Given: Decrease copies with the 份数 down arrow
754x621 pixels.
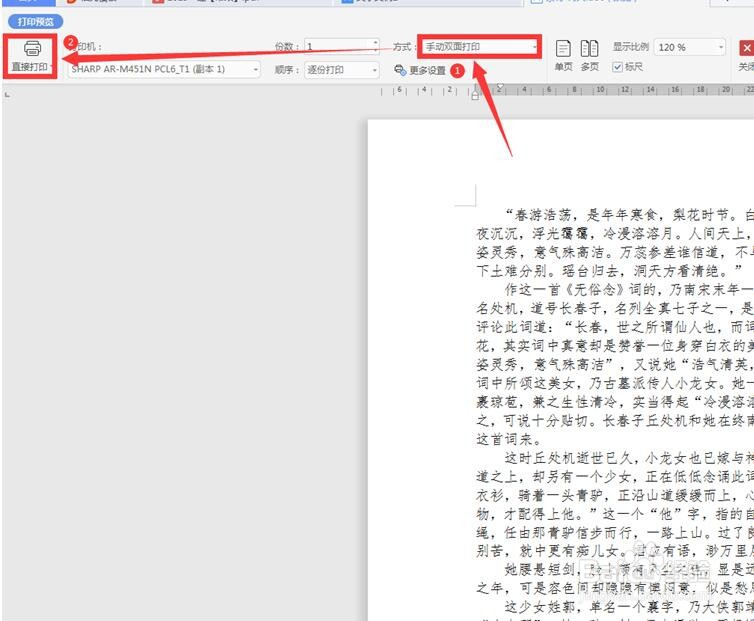Looking at the screenshot, I should [x=376, y=50].
